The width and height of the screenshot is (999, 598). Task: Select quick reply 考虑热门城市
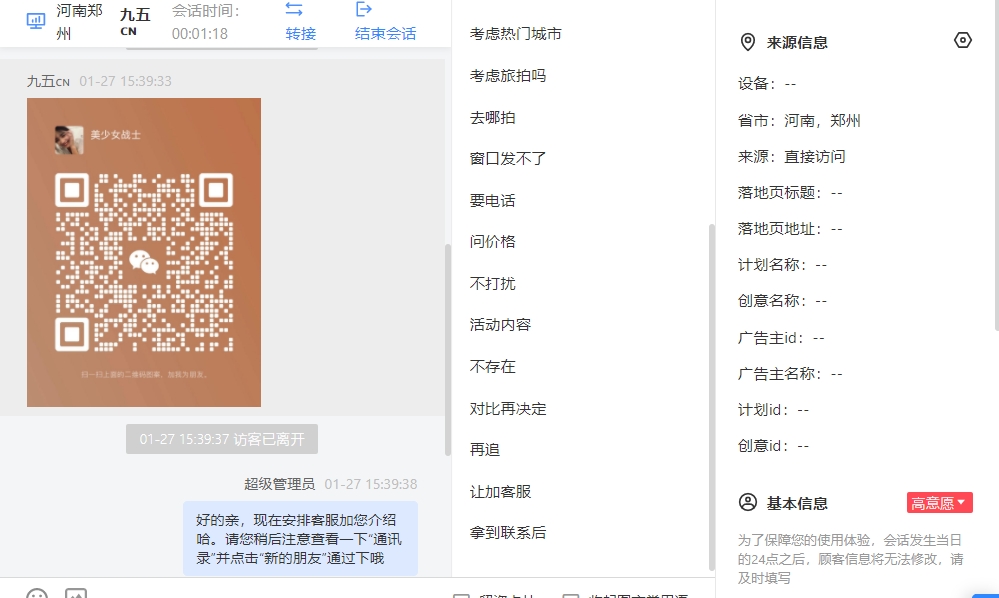[515, 34]
